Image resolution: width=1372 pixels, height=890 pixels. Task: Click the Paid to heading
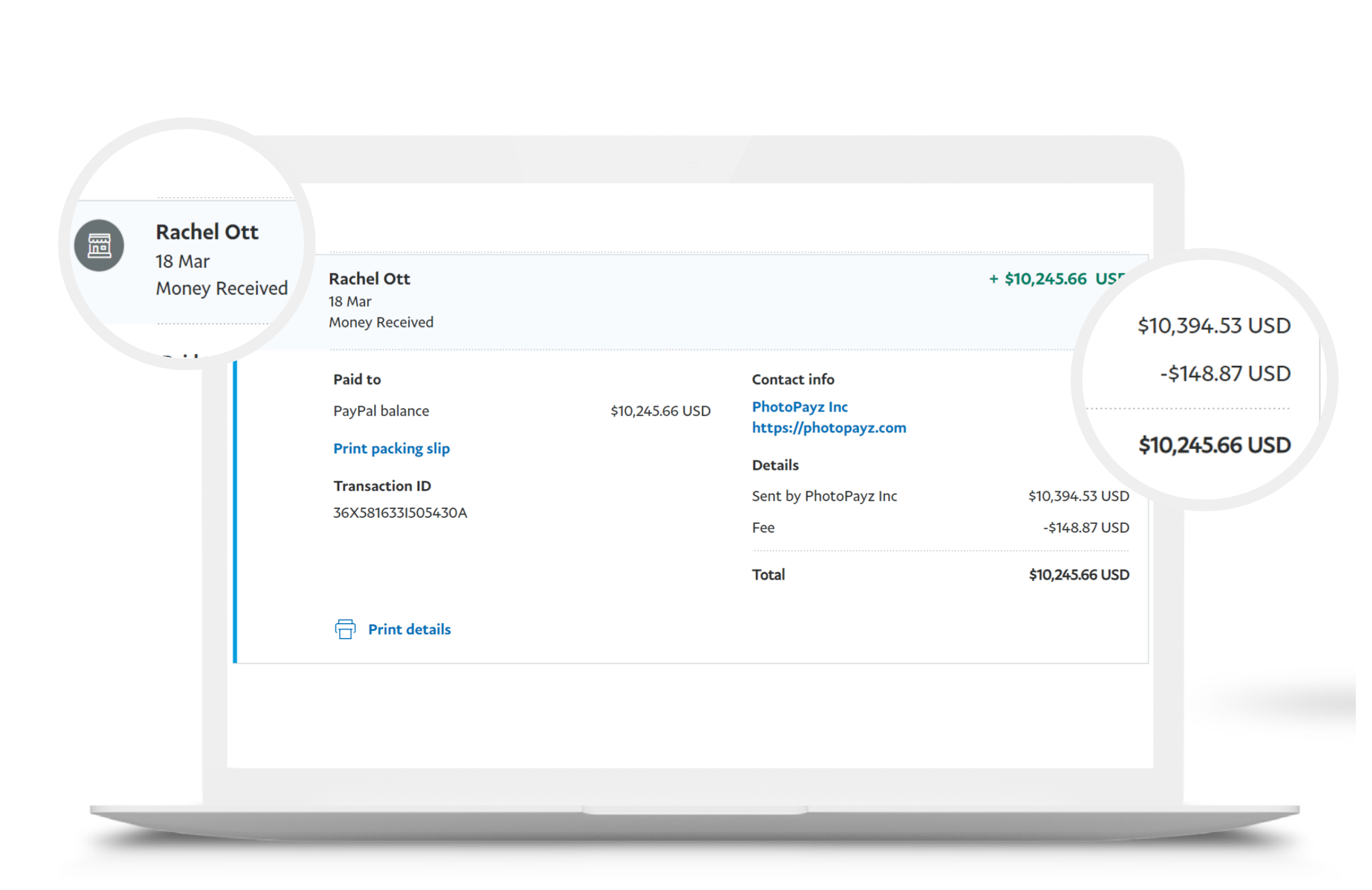356,379
